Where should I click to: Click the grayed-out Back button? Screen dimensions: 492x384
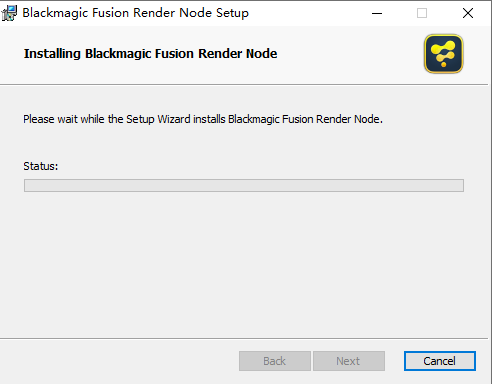coord(275,361)
